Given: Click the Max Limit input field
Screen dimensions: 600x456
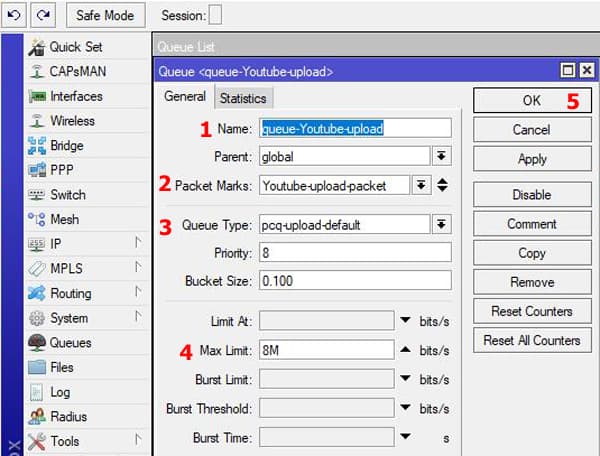Looking at the screenshot, I should [327, 350].
